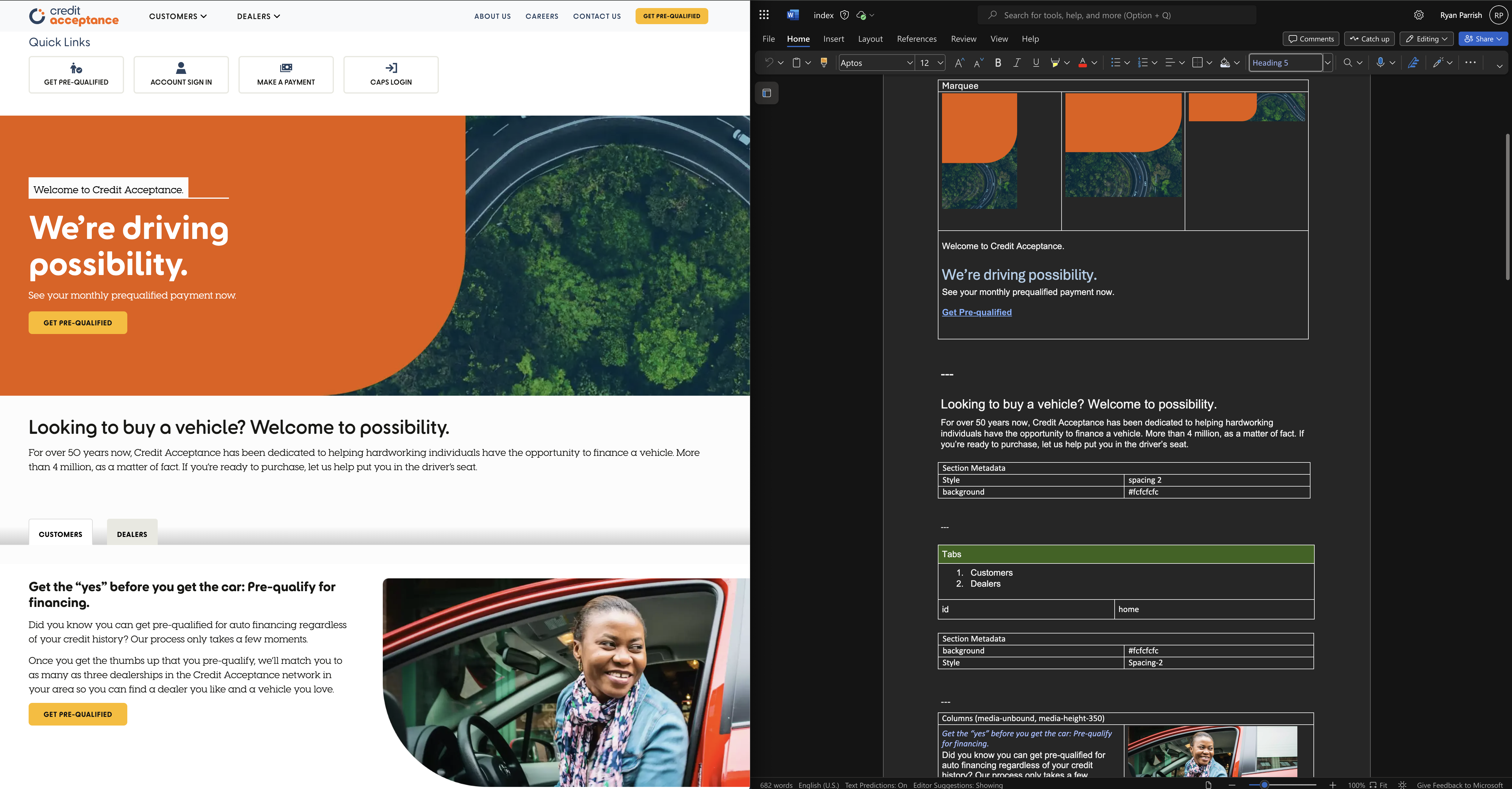Expand the DEALERS nav menu on website

click(x=258, y=16)
